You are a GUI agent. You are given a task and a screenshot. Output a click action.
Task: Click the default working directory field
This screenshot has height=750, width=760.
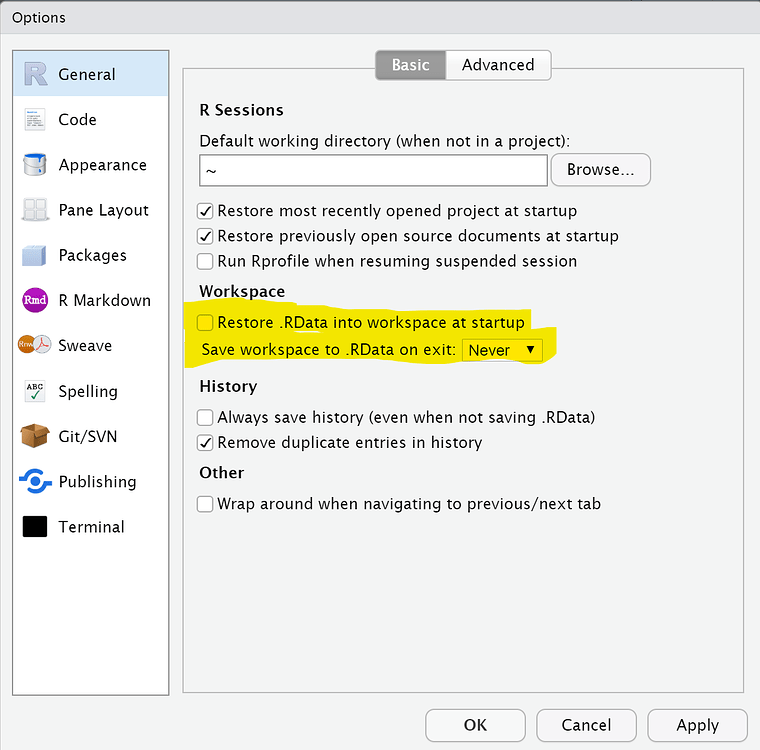tap(373, 170)
